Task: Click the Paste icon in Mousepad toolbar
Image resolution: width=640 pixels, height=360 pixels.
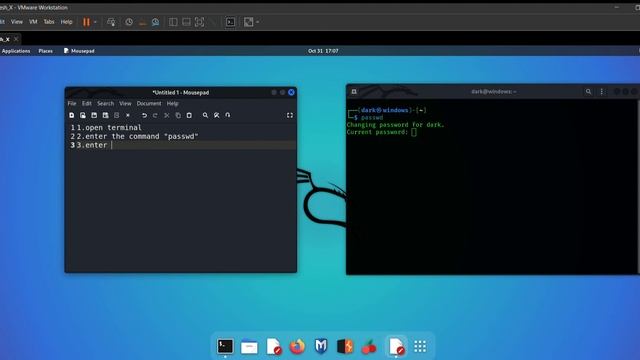Action: point(189,116)
